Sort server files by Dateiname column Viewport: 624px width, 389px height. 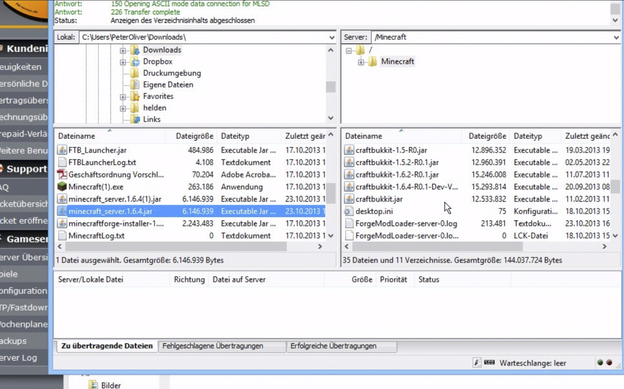(402, 136)
